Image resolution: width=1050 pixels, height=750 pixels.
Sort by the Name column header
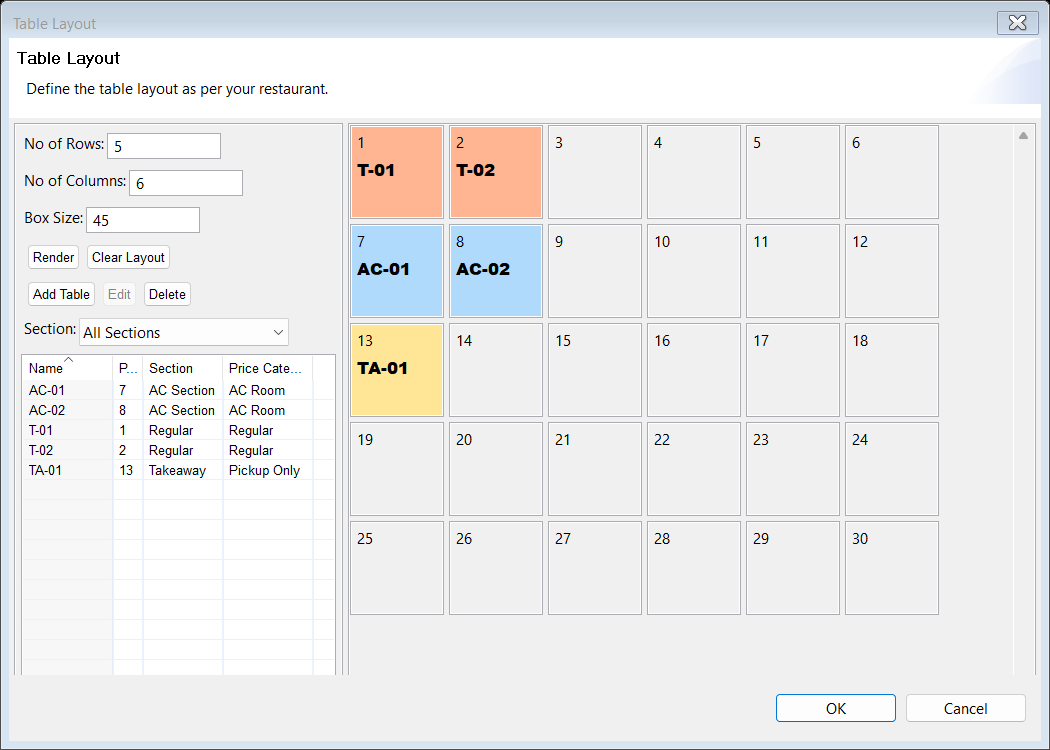[67, 368]
